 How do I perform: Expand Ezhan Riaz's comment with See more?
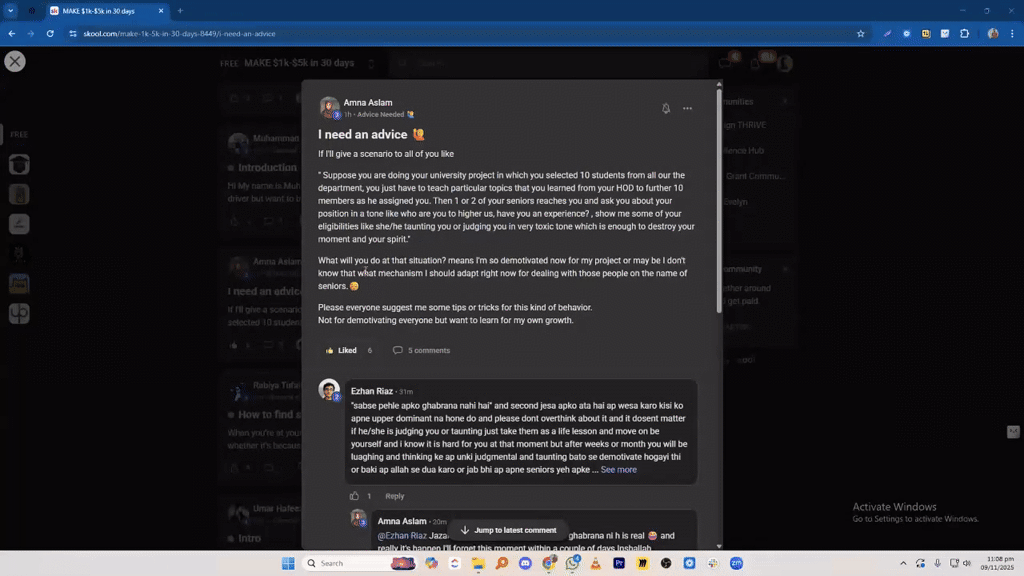pyautogui.click(x=618, y=470)
